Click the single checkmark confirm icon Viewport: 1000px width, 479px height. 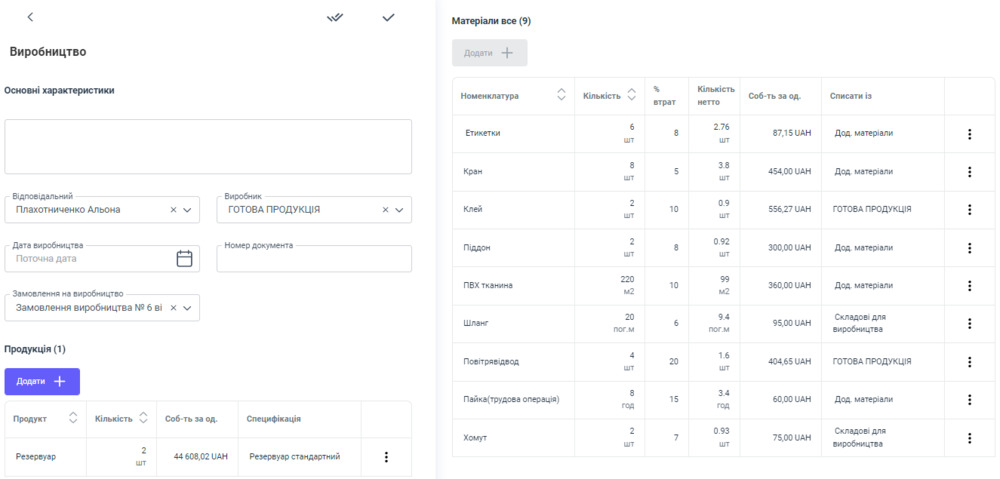[x=388, y=17]
